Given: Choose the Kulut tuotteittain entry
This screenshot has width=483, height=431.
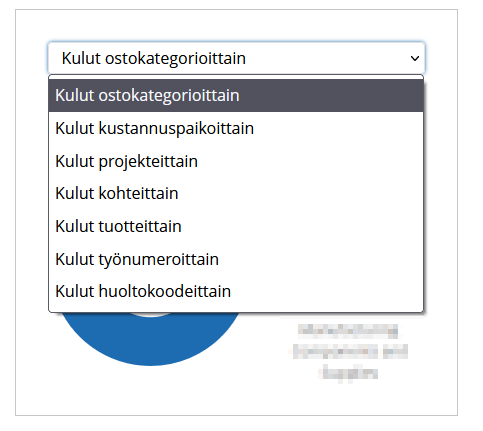Looking at the screenshot, I should pyautogui.click(x=236, y=226).
